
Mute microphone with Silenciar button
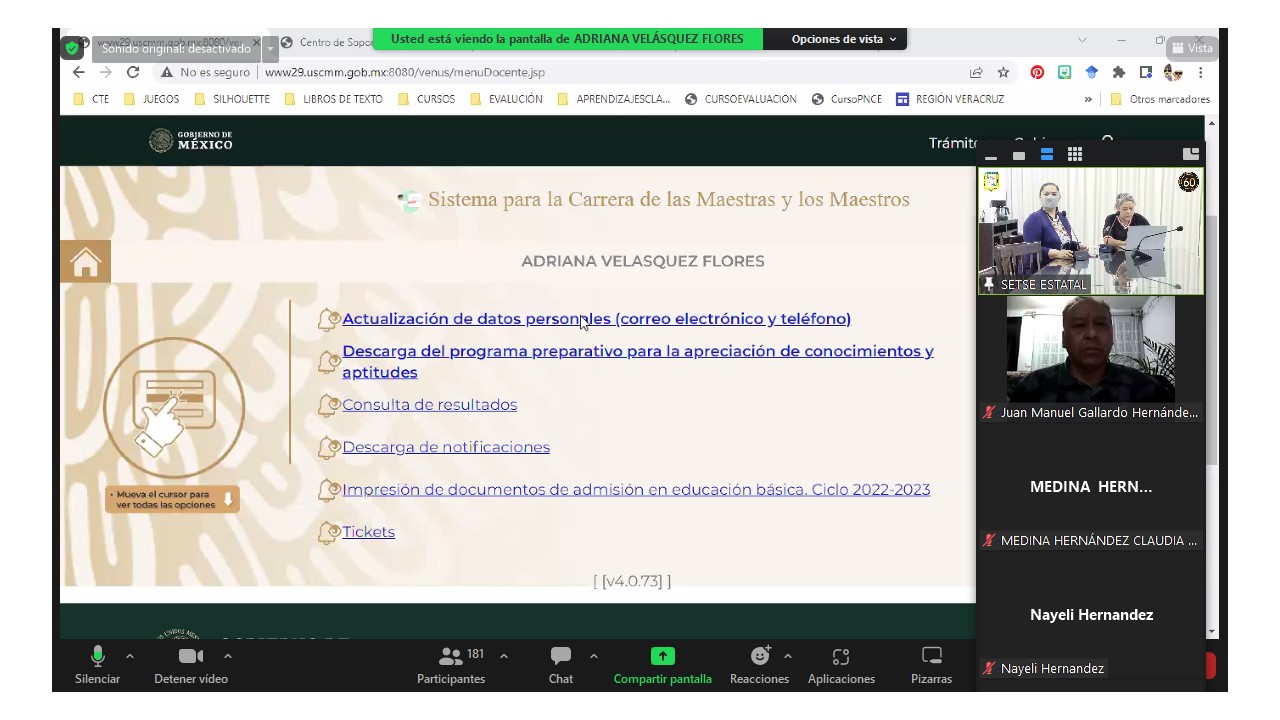pyautogui.click(x=97, y=666)
